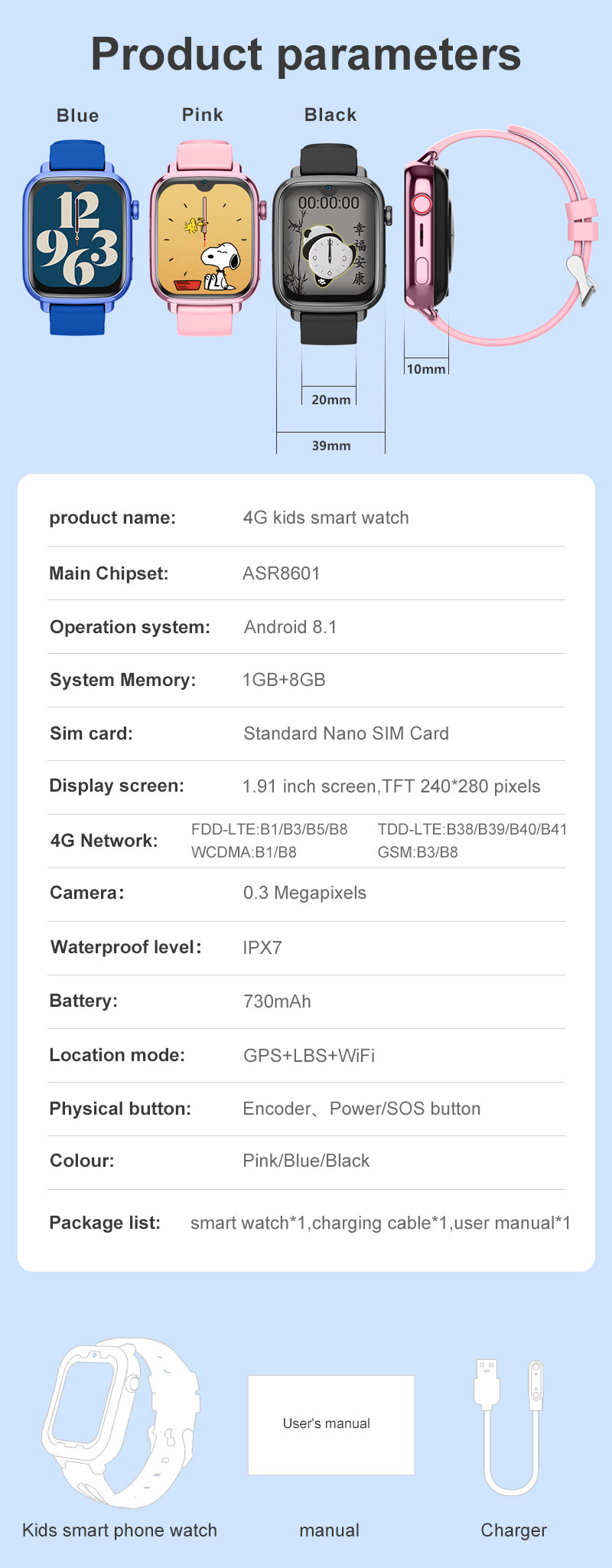This screenshot has width=612, height=1568.
Task: Click the Android 8.1 operating system value
Action: [291, 627]
